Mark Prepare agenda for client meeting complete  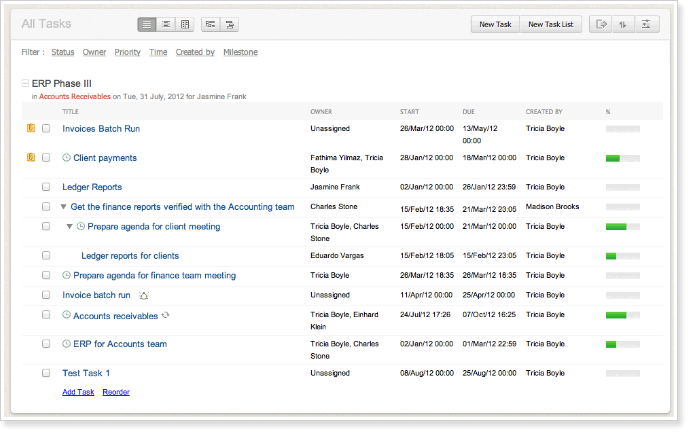click(x=46, y=226)
